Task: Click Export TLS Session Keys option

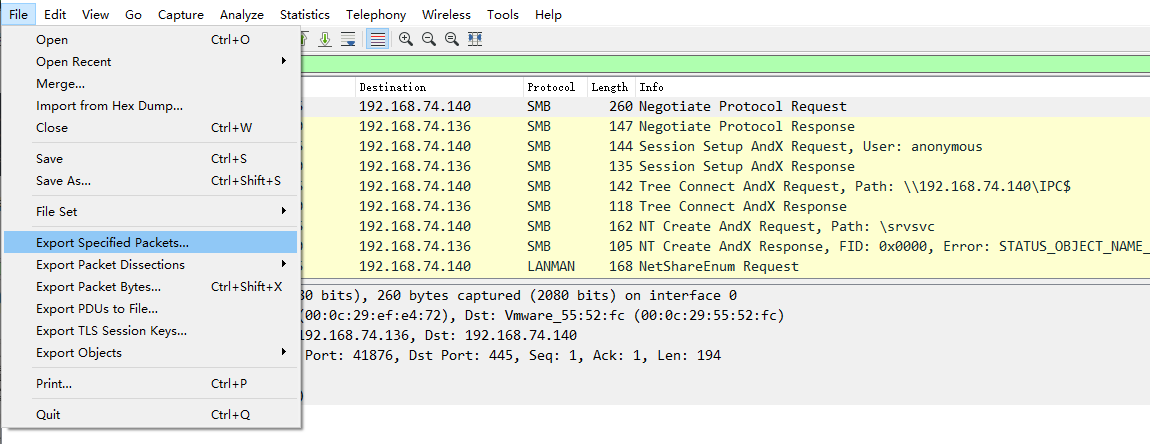Action: [x=111, y=330]
